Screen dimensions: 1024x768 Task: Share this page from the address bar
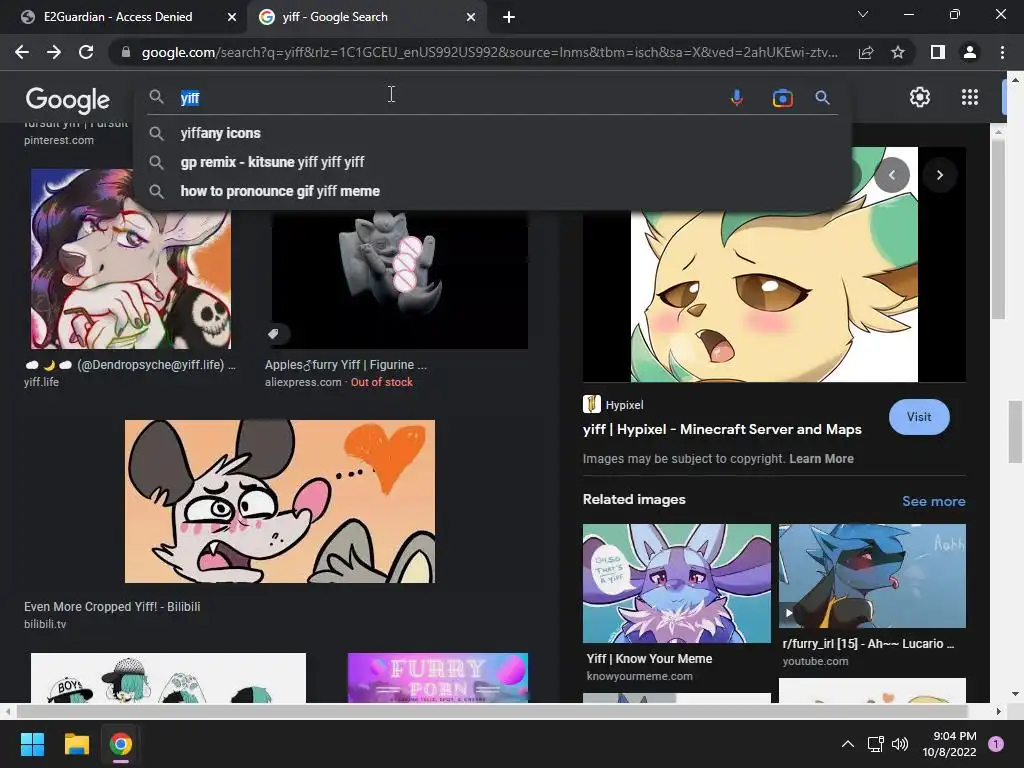pyautogui.click(x=866, y=52)
